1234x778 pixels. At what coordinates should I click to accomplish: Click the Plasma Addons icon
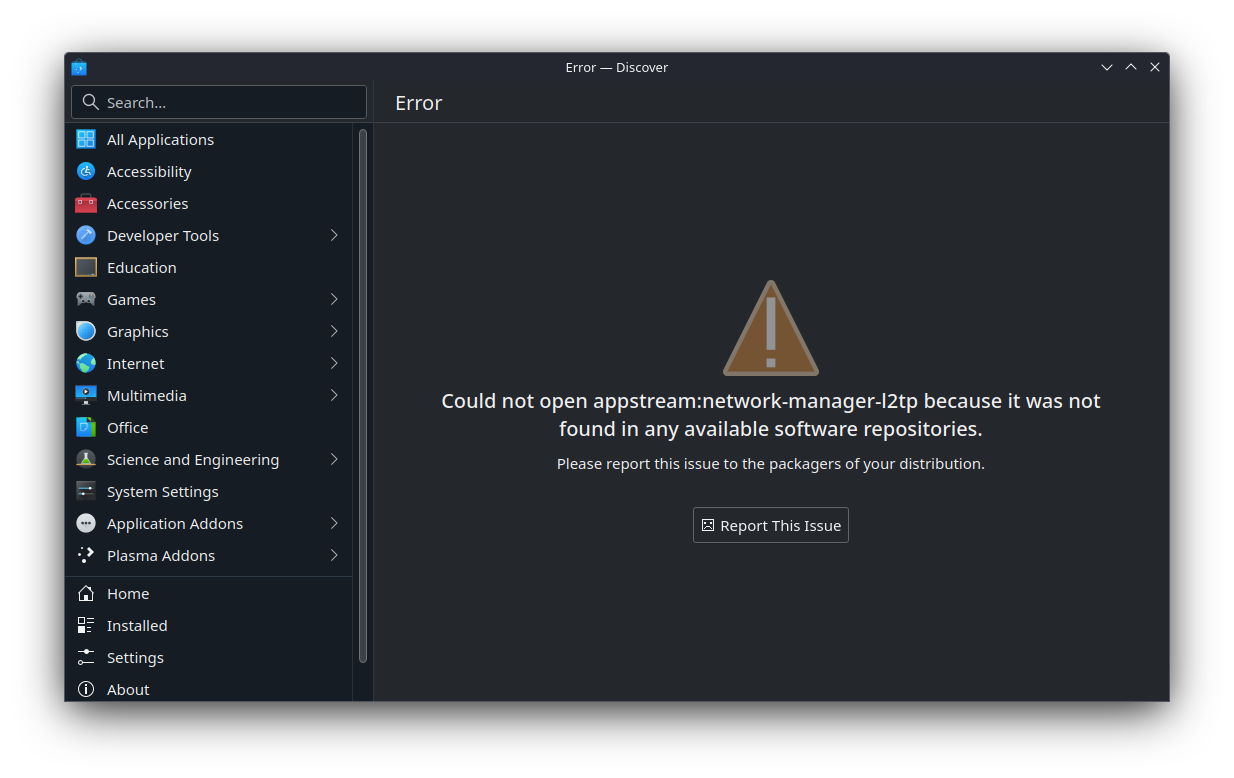click(86, 555)
